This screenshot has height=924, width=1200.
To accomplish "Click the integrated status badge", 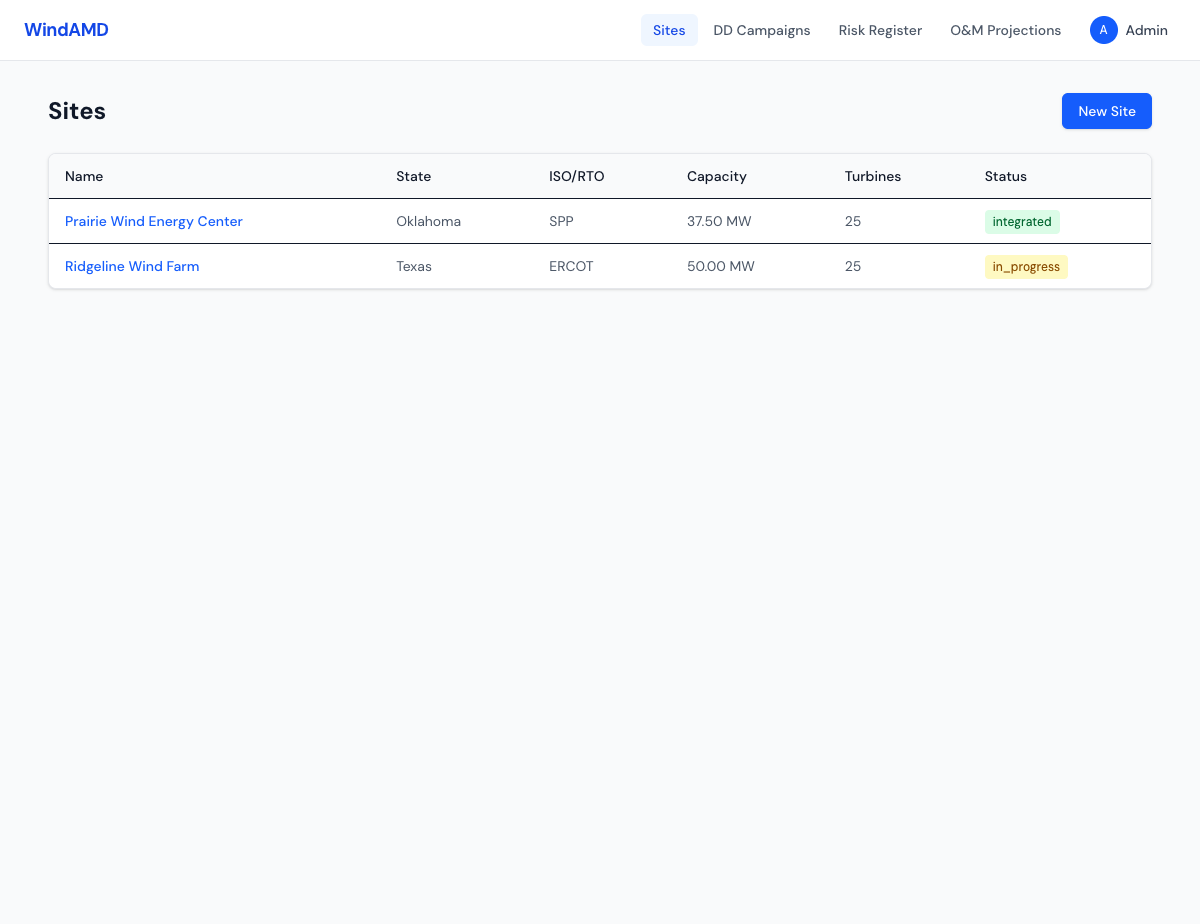I will tap(1022, 221).
